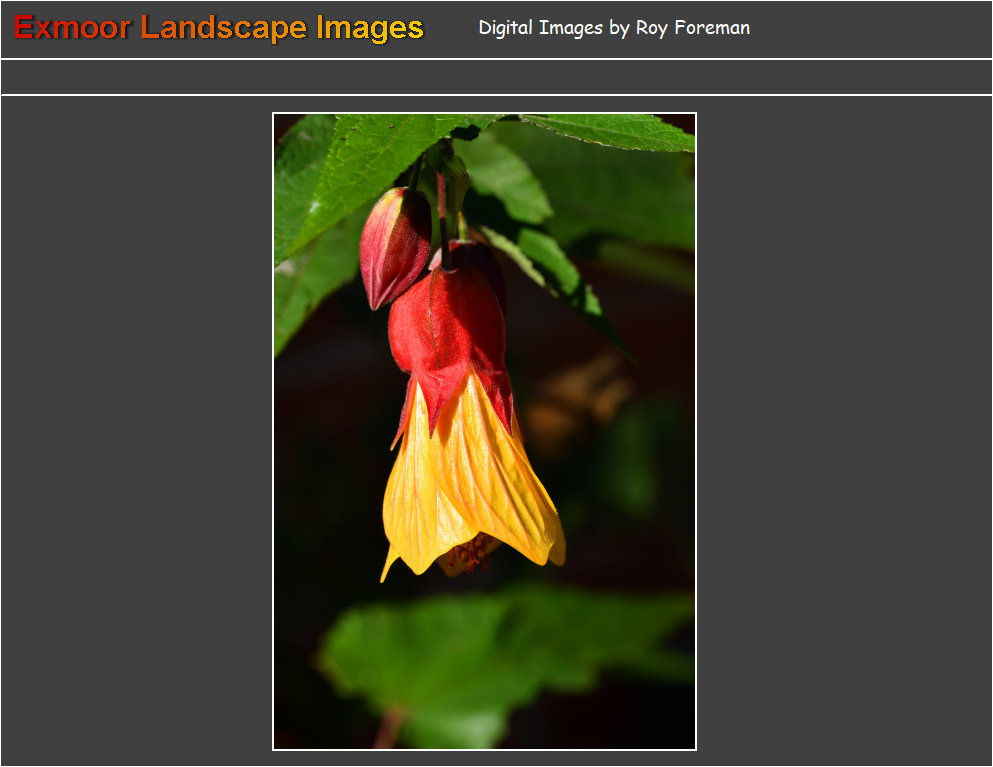Click the red stamens under the yellow petals

point(472,553)
